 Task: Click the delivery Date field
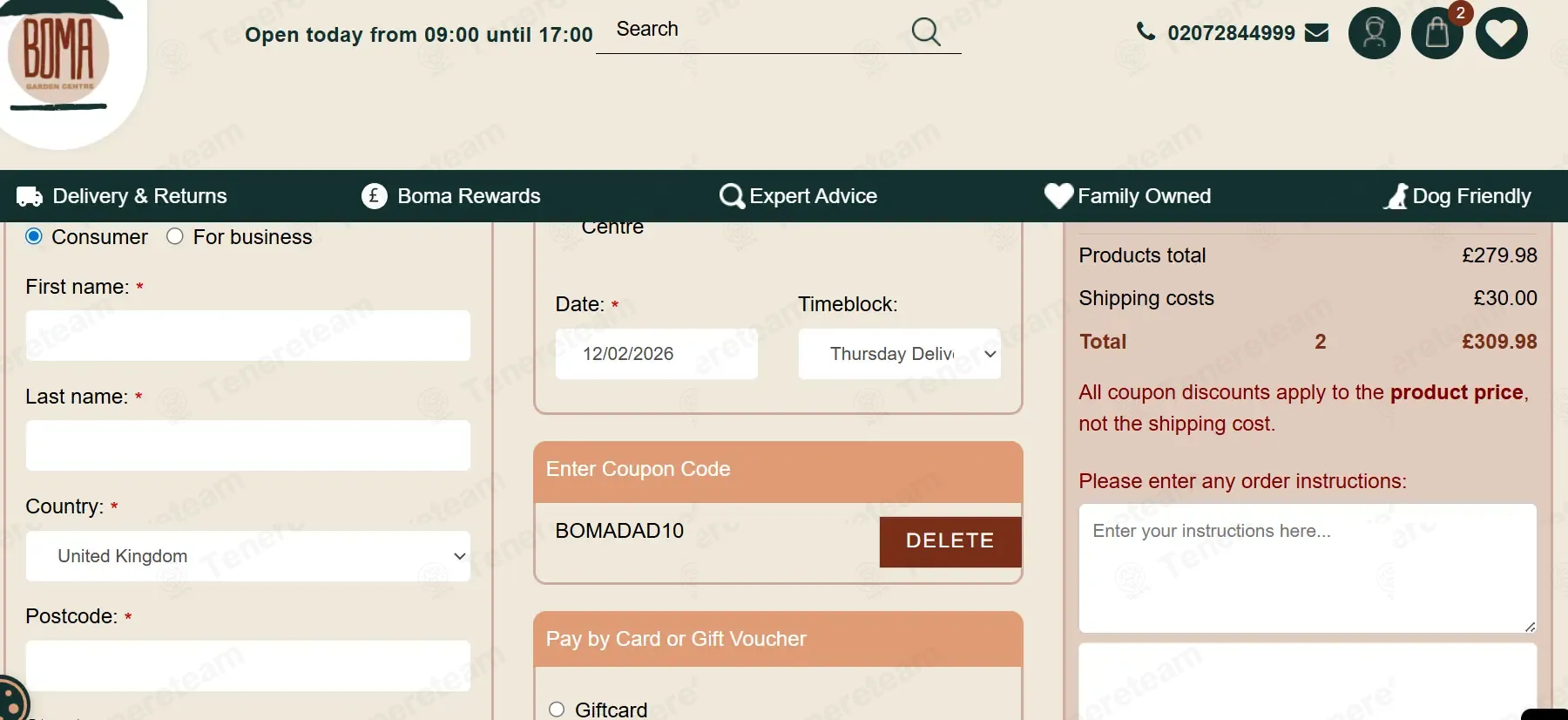click(657, 354)
